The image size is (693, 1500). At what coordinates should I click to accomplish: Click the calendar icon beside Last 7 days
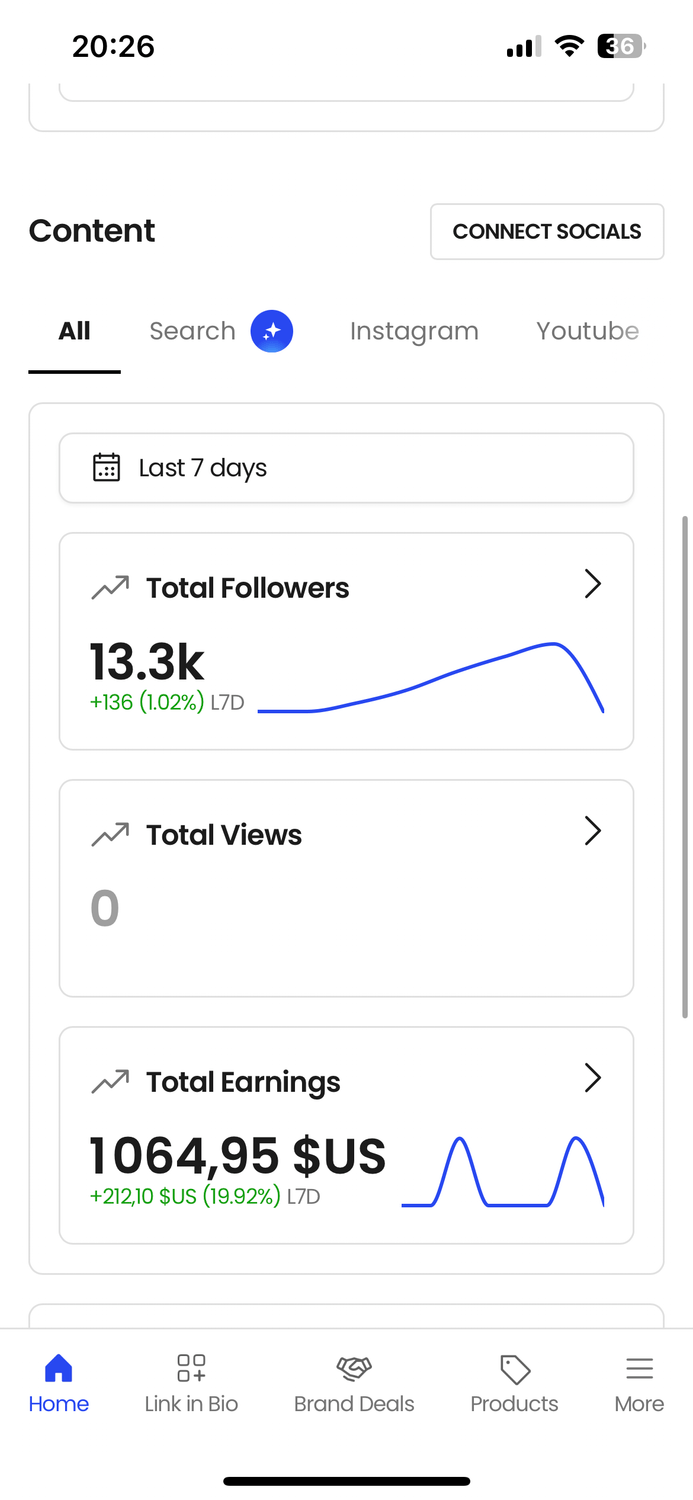point(107,468)
